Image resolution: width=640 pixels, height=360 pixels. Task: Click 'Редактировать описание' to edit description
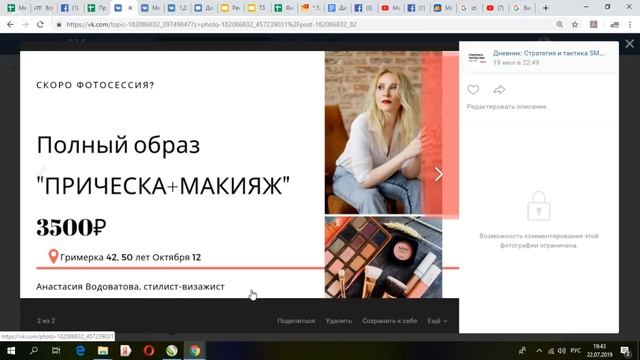[507, 107]
